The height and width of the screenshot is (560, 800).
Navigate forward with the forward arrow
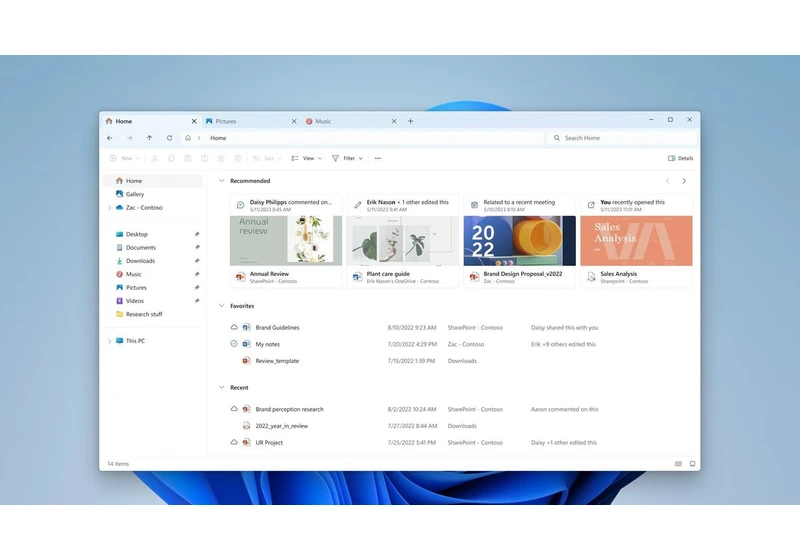click(x=130, y=138)
